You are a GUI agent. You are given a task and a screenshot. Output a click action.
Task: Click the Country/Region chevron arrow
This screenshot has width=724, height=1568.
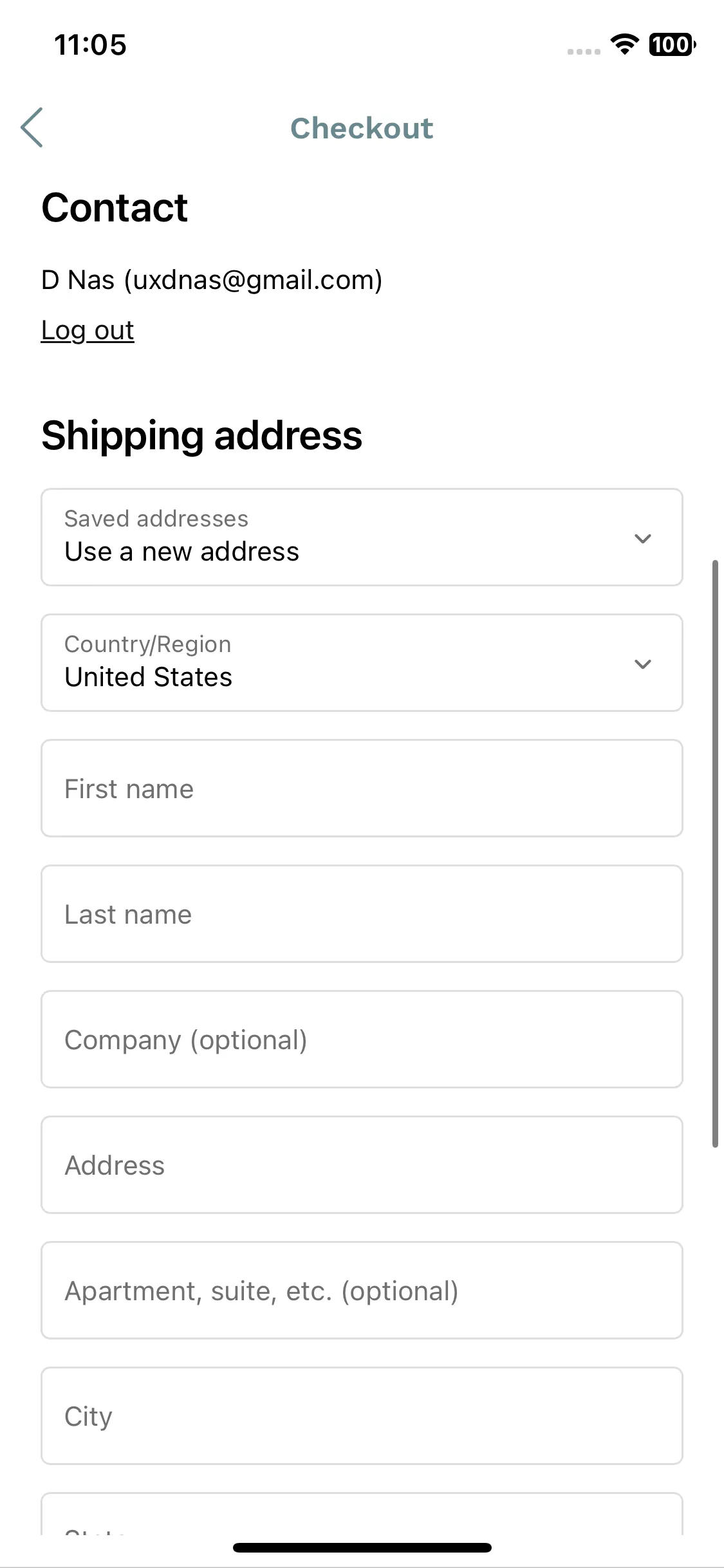pyautogui.click(x=643, y=664)
